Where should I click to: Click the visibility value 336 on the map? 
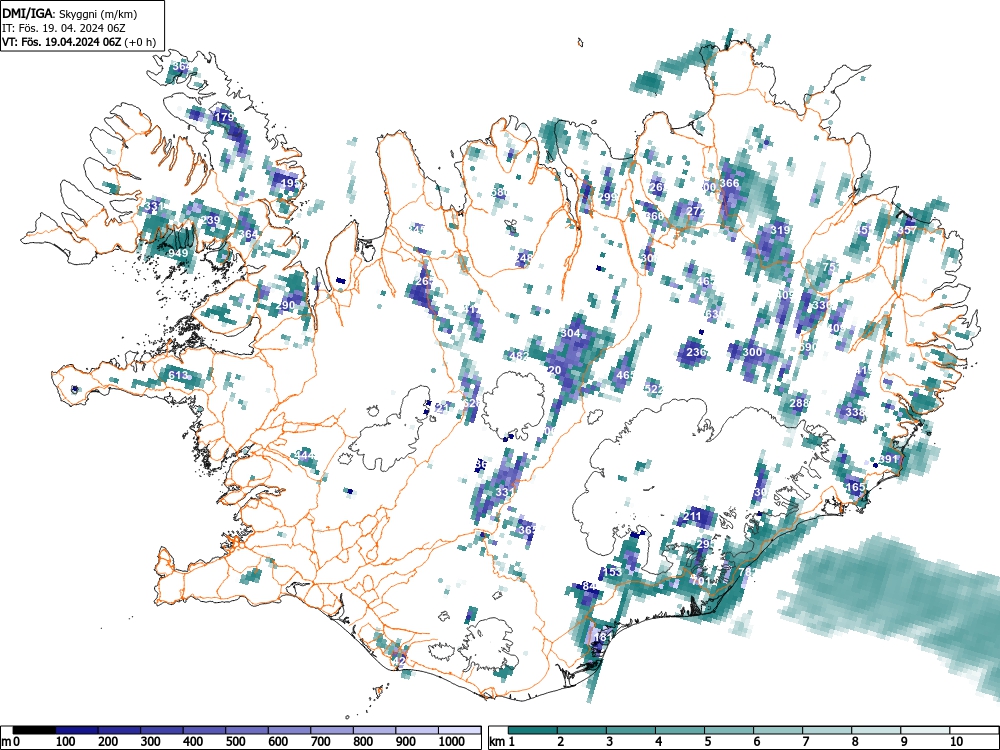[821, 305]
